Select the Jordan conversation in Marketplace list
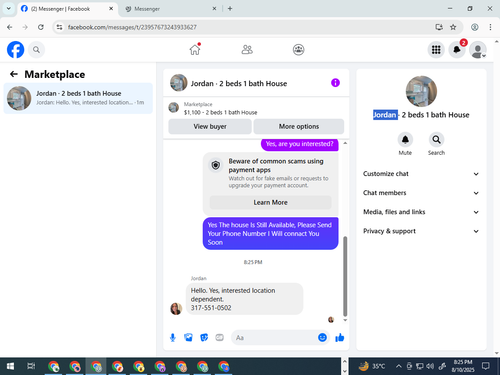 (x=78, y=98)
